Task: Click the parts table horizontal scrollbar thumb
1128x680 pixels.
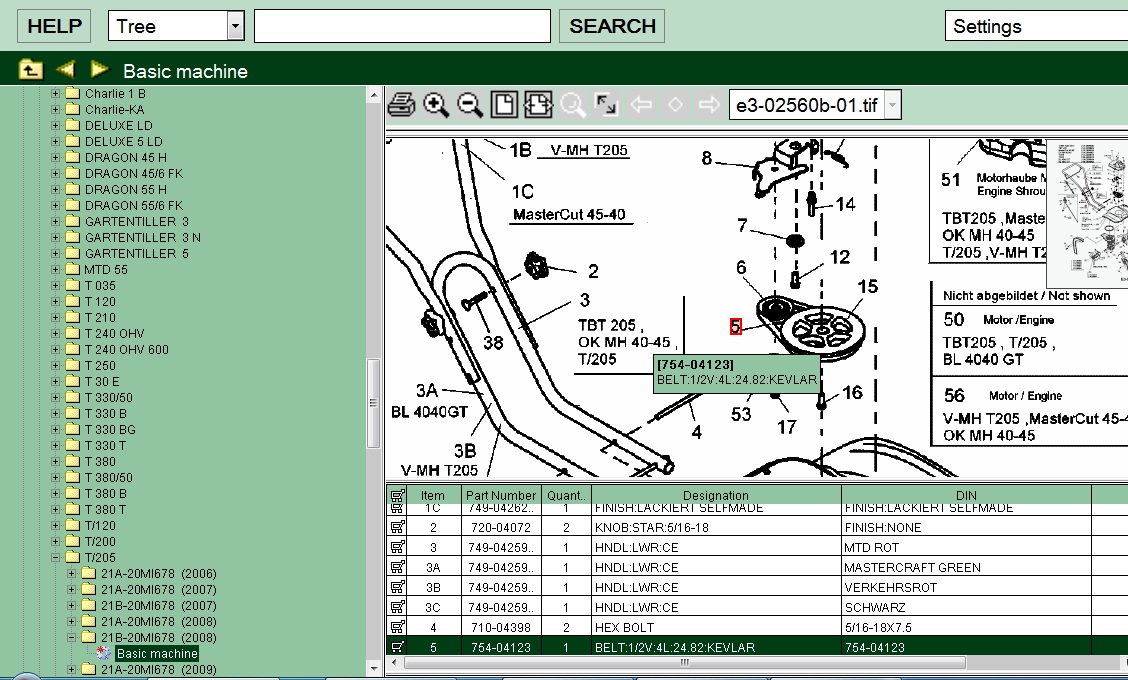Action: (684, 662)
